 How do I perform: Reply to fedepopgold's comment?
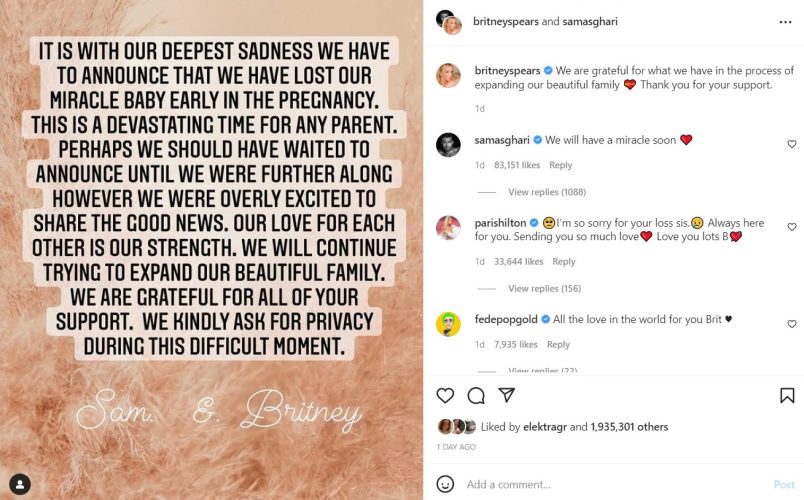pos(558,345)
